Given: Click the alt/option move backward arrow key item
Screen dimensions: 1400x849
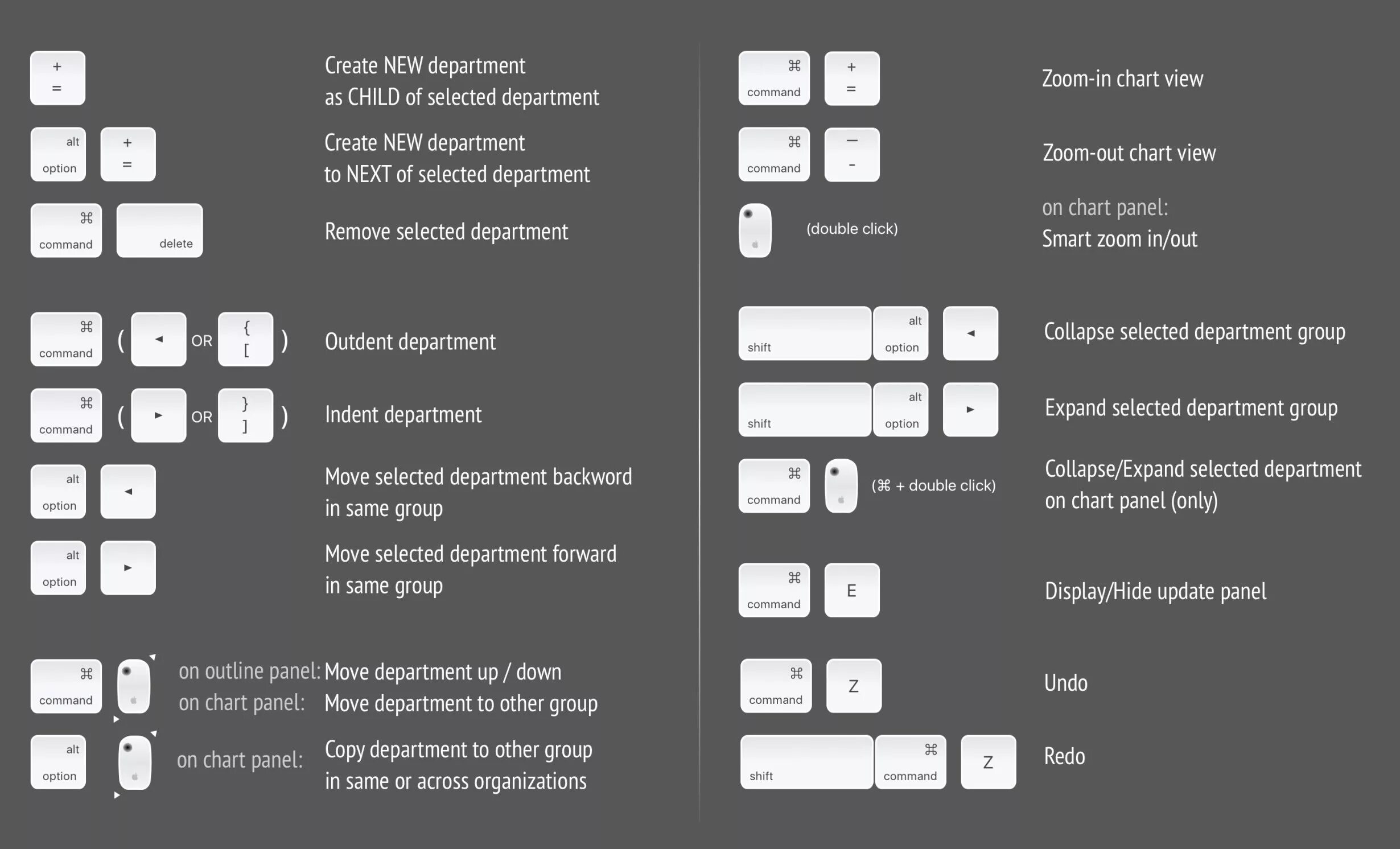Looking at the screenshot, I should coord(129,490).
